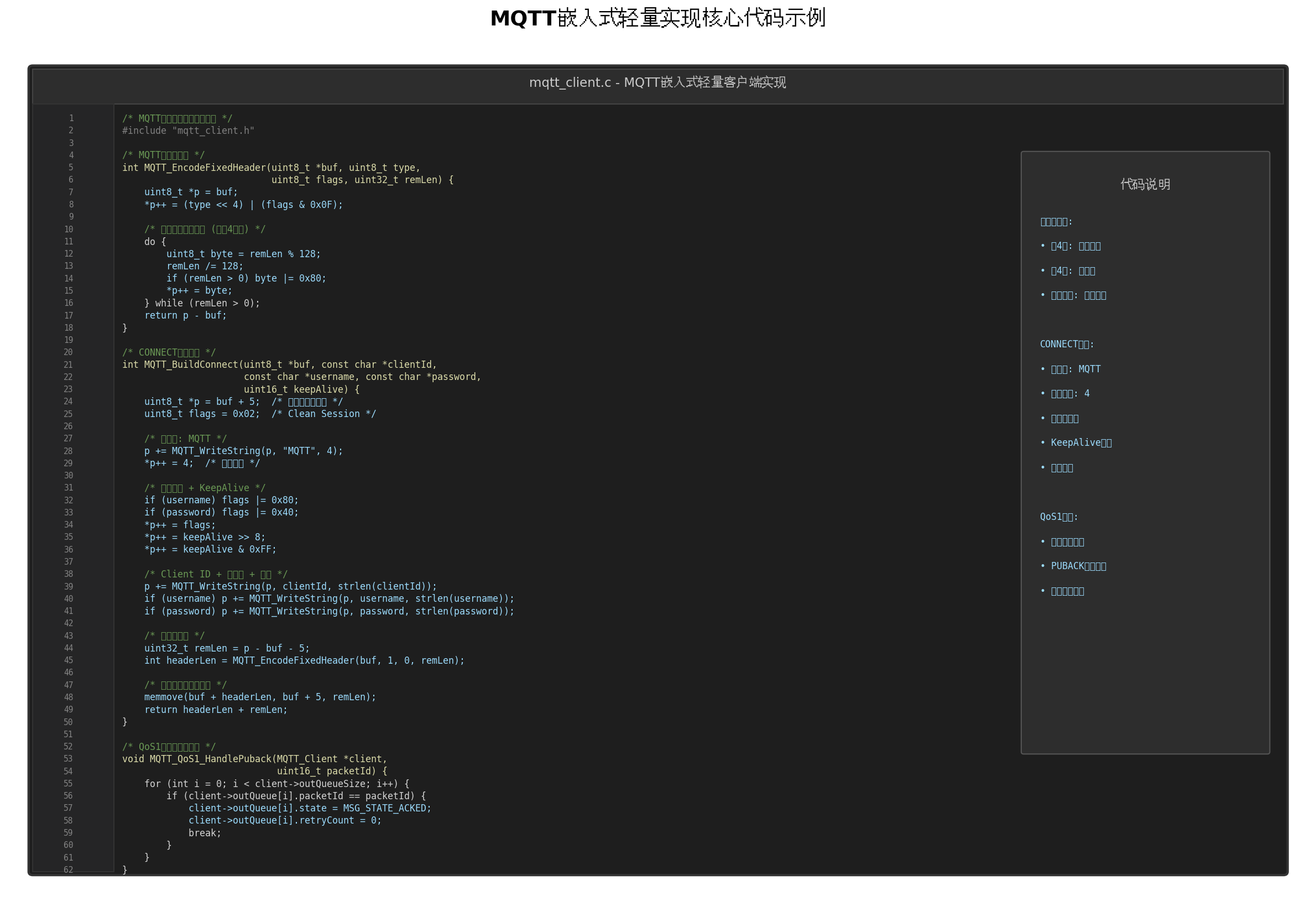The width and height of the screenshot is (1316, 901).
Task: Select 'const char *username, const char *password,' line
Action: (362, 377)
